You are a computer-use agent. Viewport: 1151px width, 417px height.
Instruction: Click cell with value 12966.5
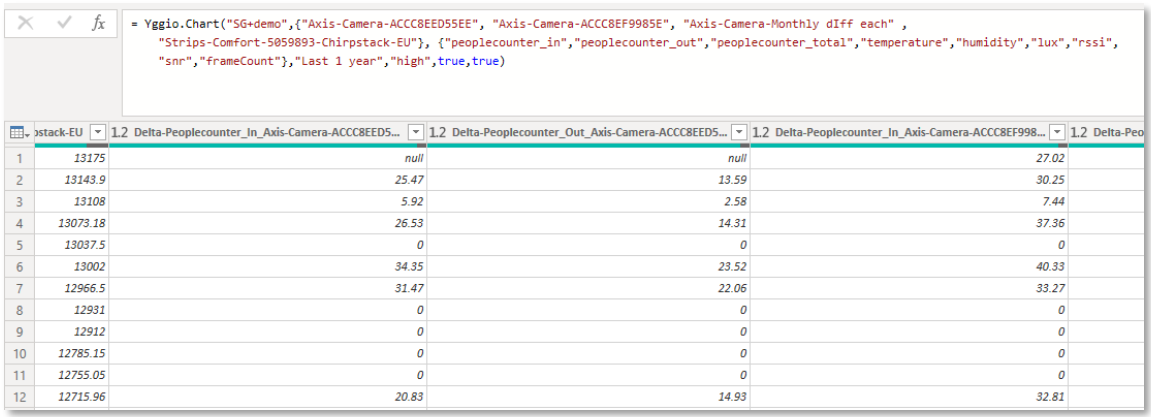coord(72,288)
